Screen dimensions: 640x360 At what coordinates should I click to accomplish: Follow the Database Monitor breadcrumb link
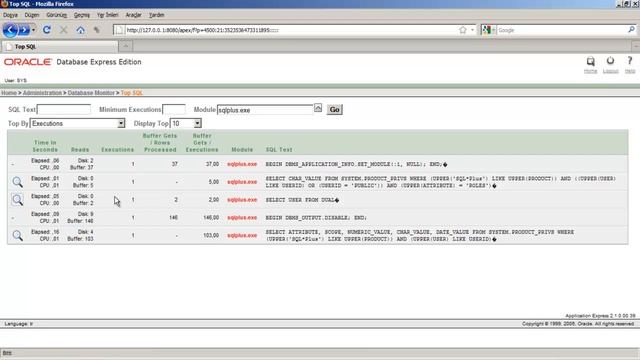pyautogui.click(x=91, y=93)
